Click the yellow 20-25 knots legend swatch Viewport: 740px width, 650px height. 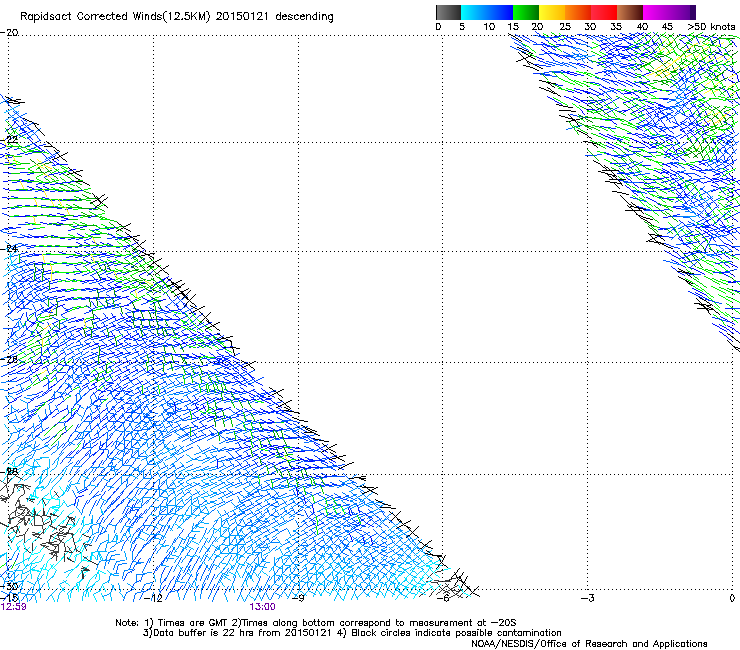click(552, 12)
